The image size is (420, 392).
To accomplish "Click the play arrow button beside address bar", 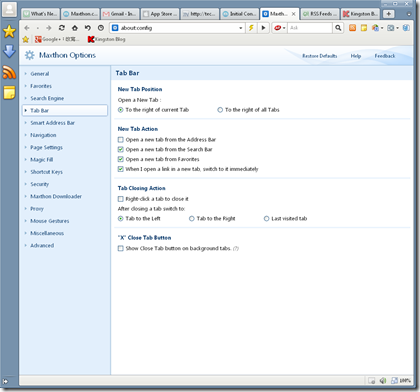I will point(263,28).
